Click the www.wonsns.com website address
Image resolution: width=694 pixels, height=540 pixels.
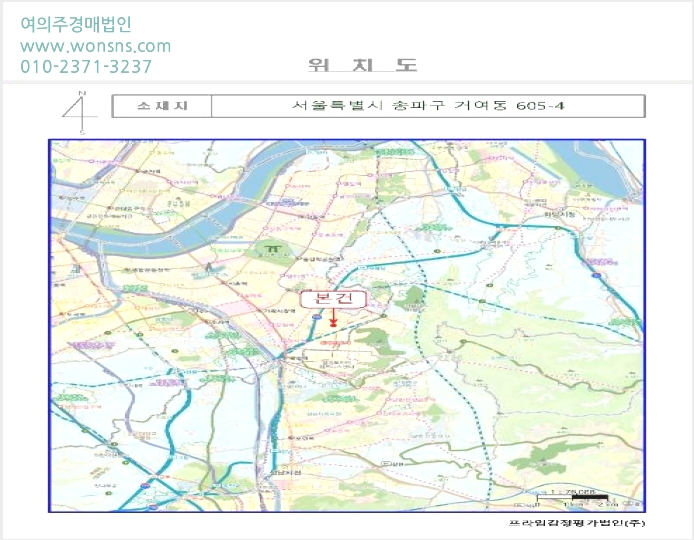coord(96,46)
